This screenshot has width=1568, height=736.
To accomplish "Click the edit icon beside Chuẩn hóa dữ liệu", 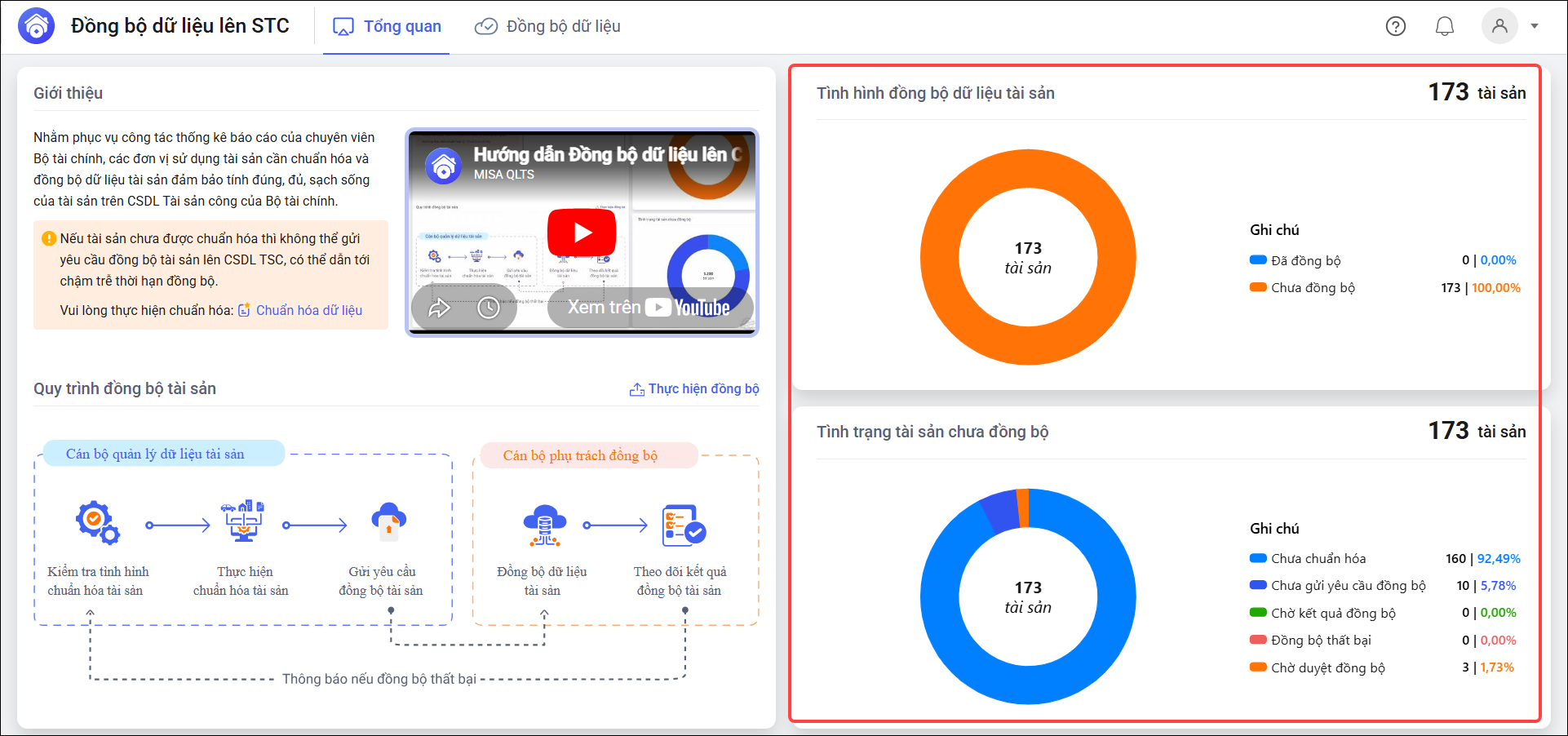I will pyautogui.click(x=244, y=310).
